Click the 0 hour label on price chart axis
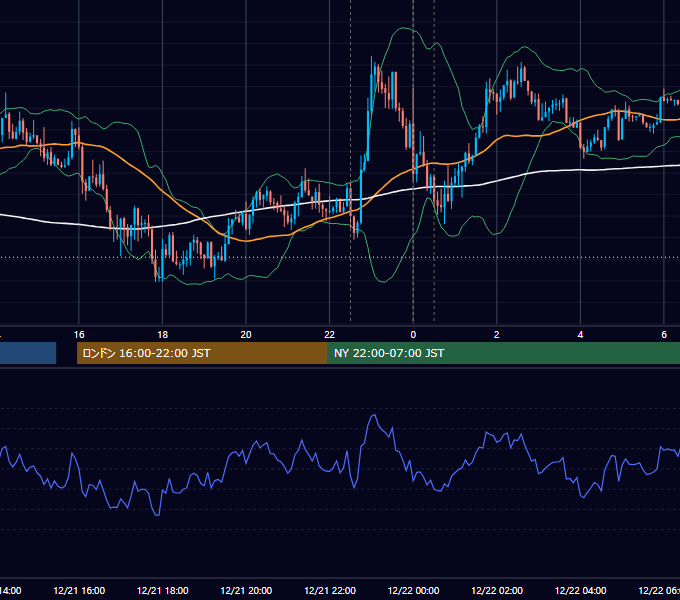Screen dimensions: 680x600 [413, 335]
